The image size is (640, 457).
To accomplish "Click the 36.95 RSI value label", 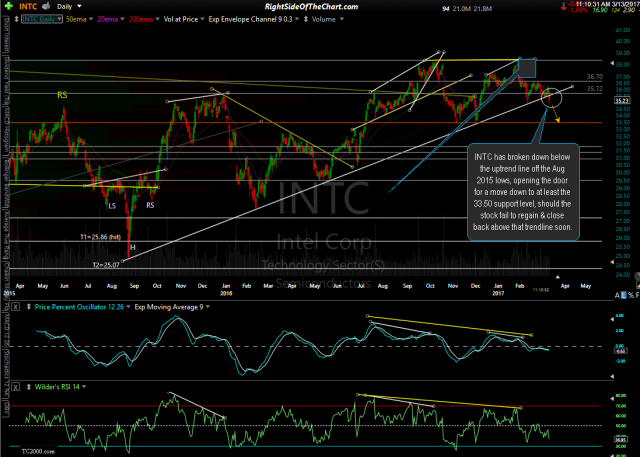I will 621,440.
